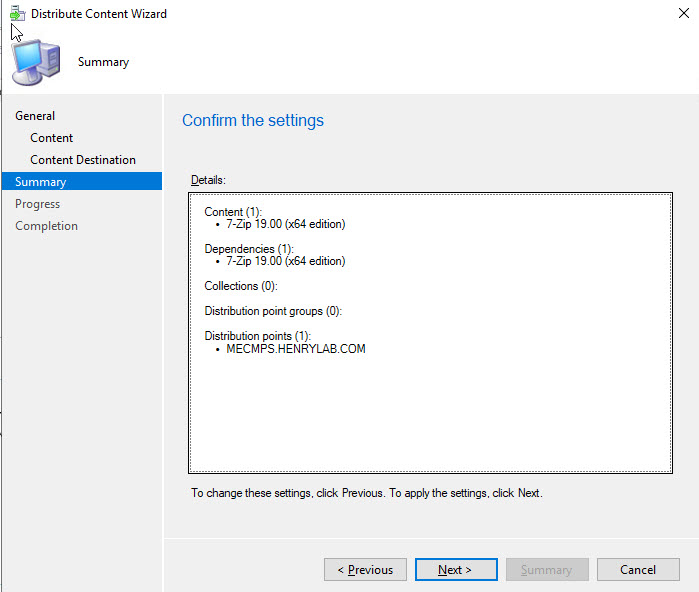This screenshot has width=699, height=592.
Task: Select the MECMPS.HENRYLAB.COM distribution point line
Action: click(x=296, y=349)
